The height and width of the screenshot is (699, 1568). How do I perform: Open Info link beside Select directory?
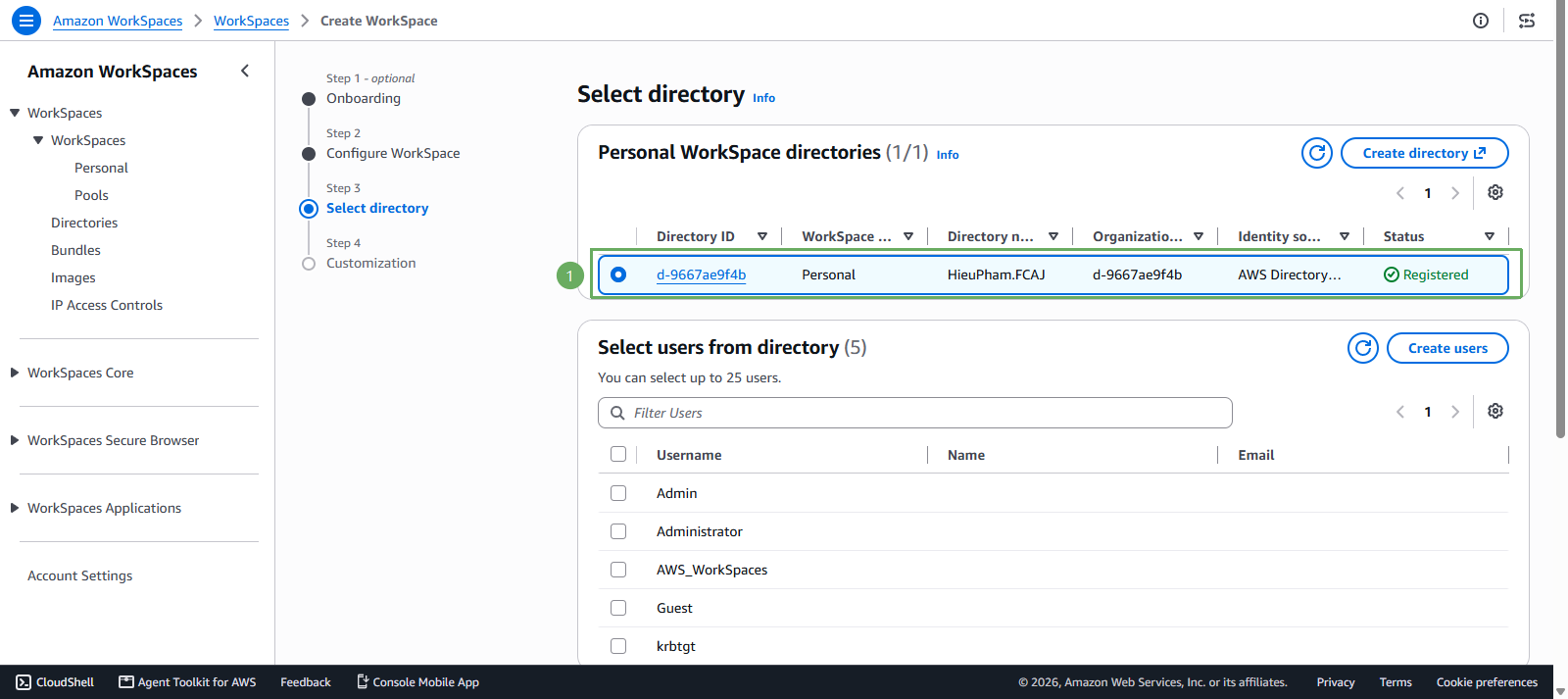(x=763, y=98)
